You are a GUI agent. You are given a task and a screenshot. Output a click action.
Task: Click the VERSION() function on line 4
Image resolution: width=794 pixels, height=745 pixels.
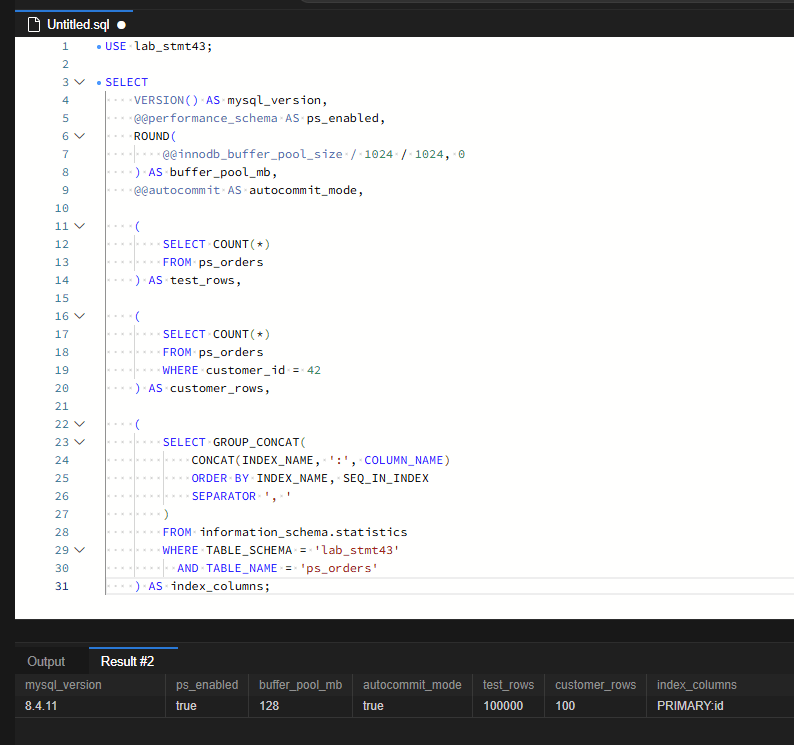point(166,100)
